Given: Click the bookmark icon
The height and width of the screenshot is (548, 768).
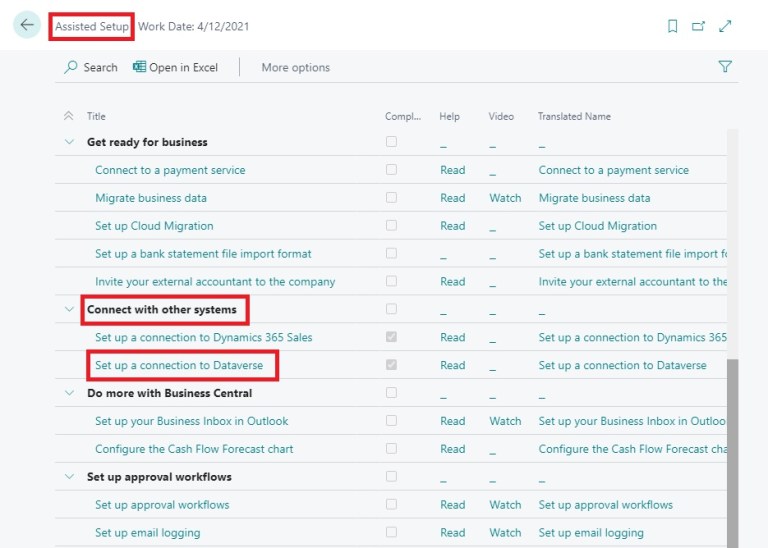Looking at the screenshot, I should point(673,26).
